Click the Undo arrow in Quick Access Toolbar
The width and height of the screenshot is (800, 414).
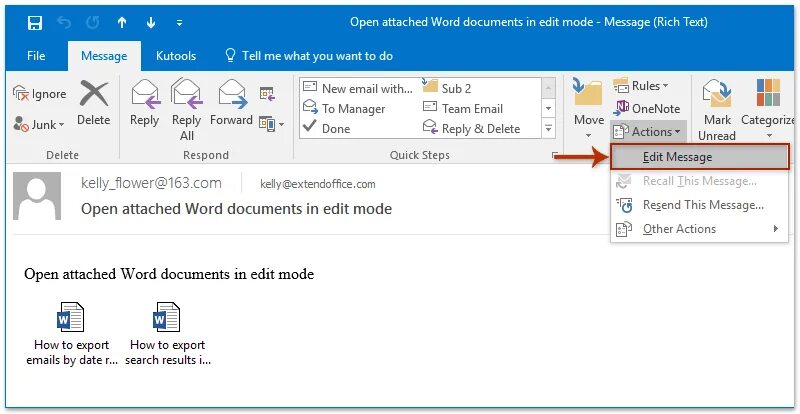(x=63, y=23)
